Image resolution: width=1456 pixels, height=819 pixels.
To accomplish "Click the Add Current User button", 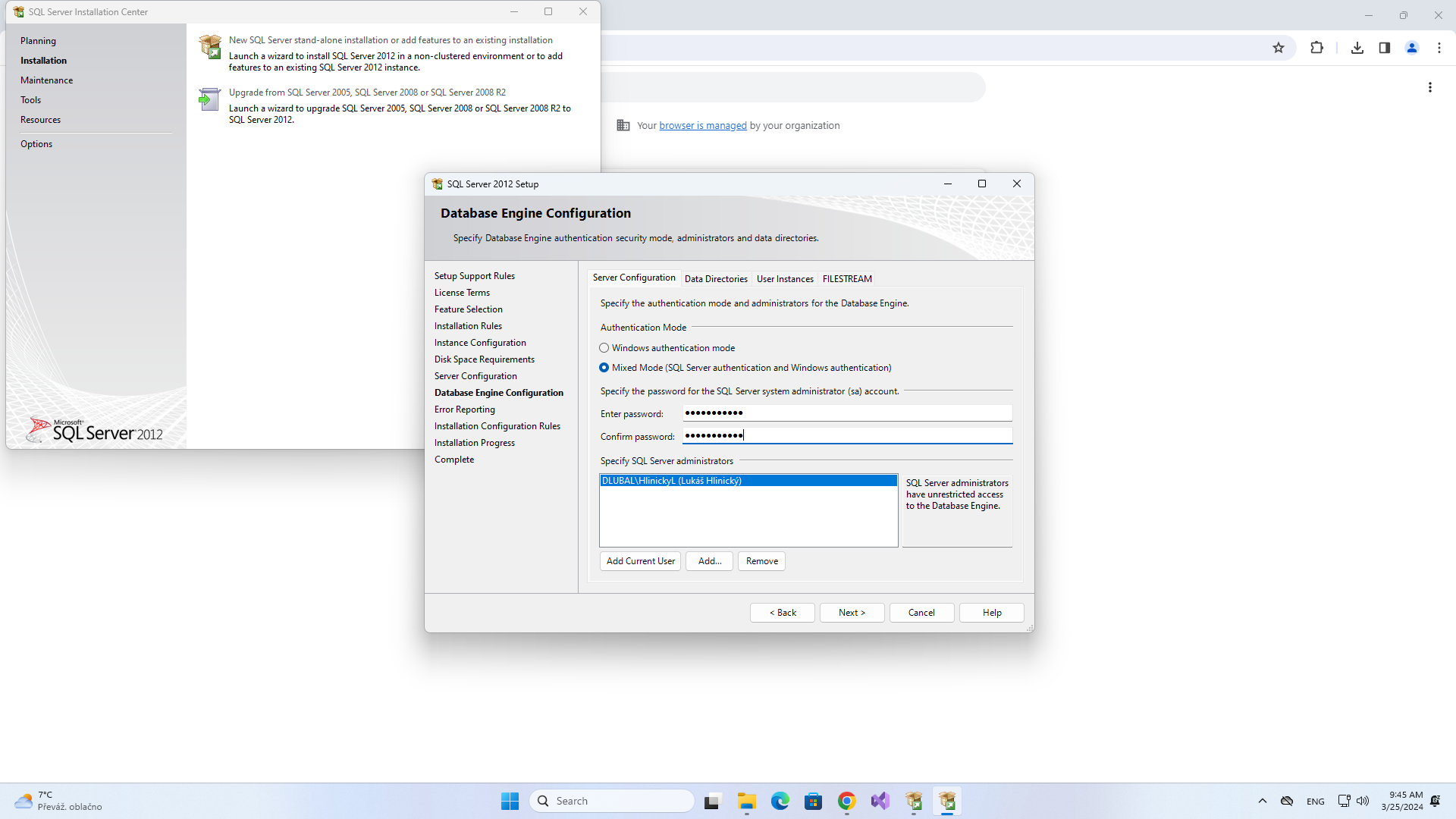I will [640, 560].
